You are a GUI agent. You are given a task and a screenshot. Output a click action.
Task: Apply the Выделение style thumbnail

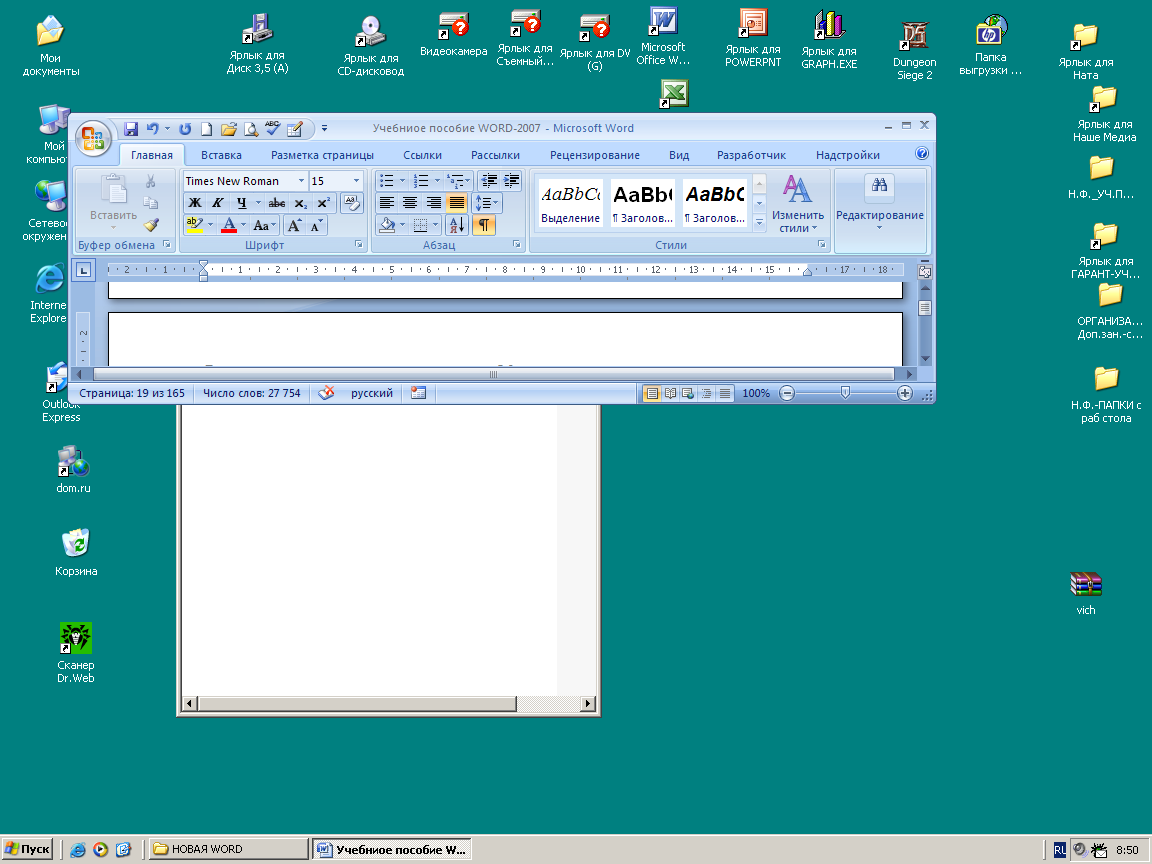570,203
